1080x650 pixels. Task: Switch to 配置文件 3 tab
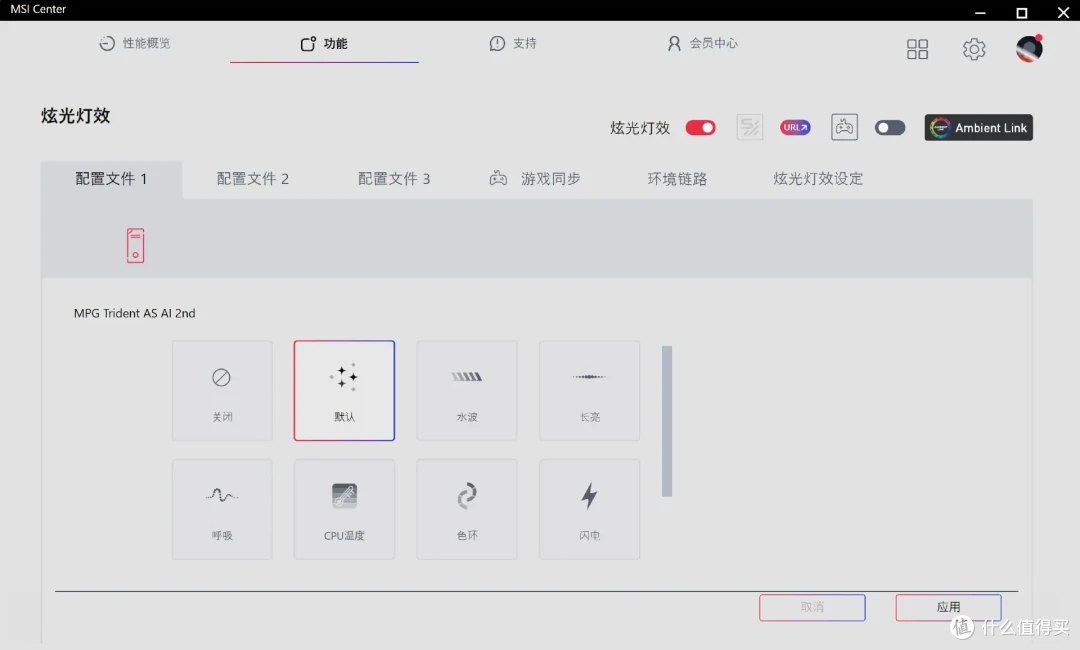[x=394, y=179]
